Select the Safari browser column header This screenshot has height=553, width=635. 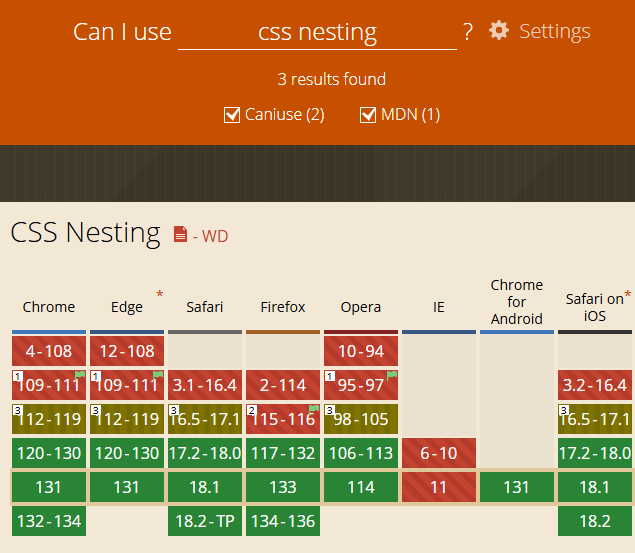205,307
